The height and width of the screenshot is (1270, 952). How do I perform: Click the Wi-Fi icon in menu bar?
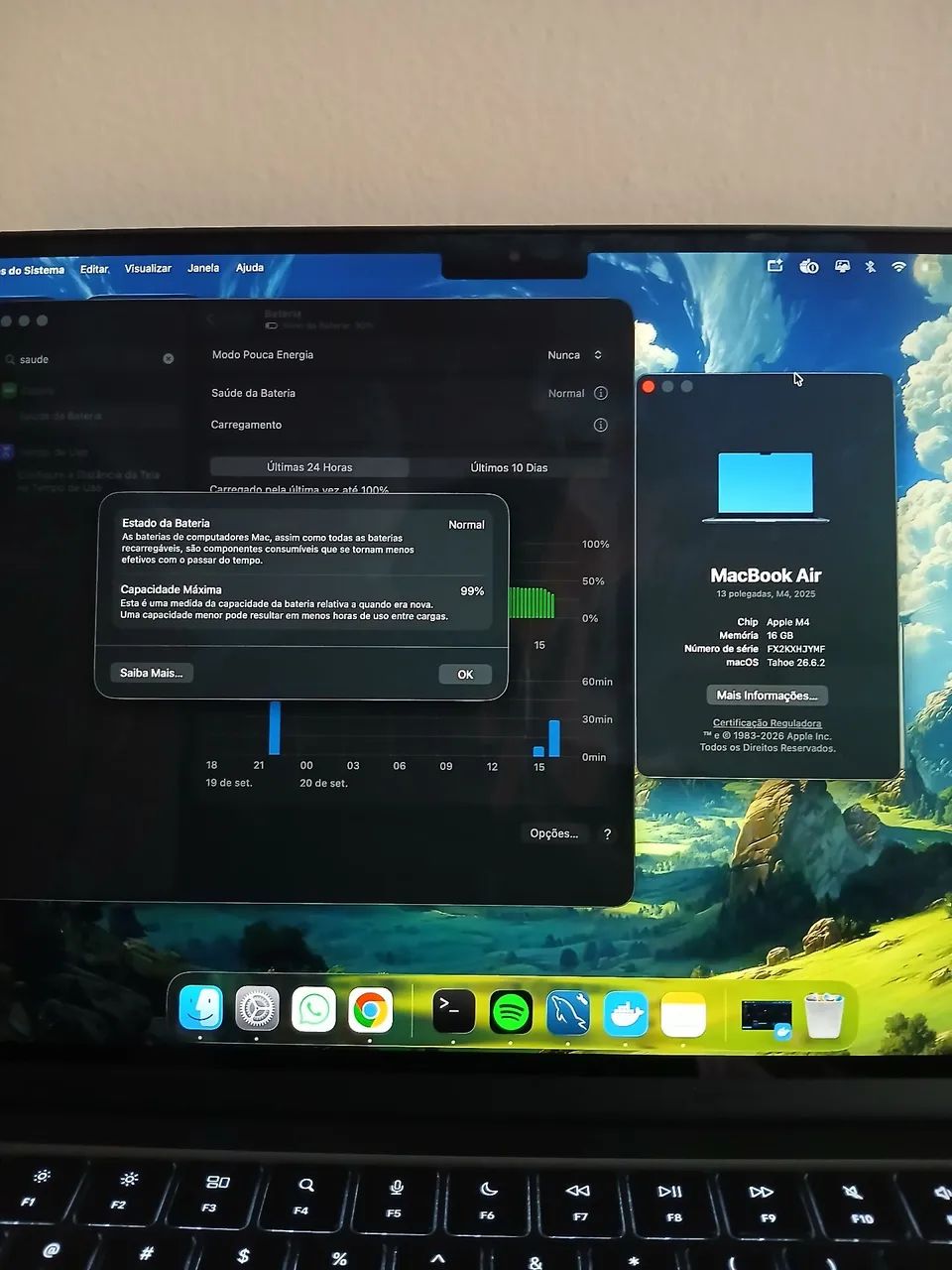pyautogui.click(x=898, y=267)
